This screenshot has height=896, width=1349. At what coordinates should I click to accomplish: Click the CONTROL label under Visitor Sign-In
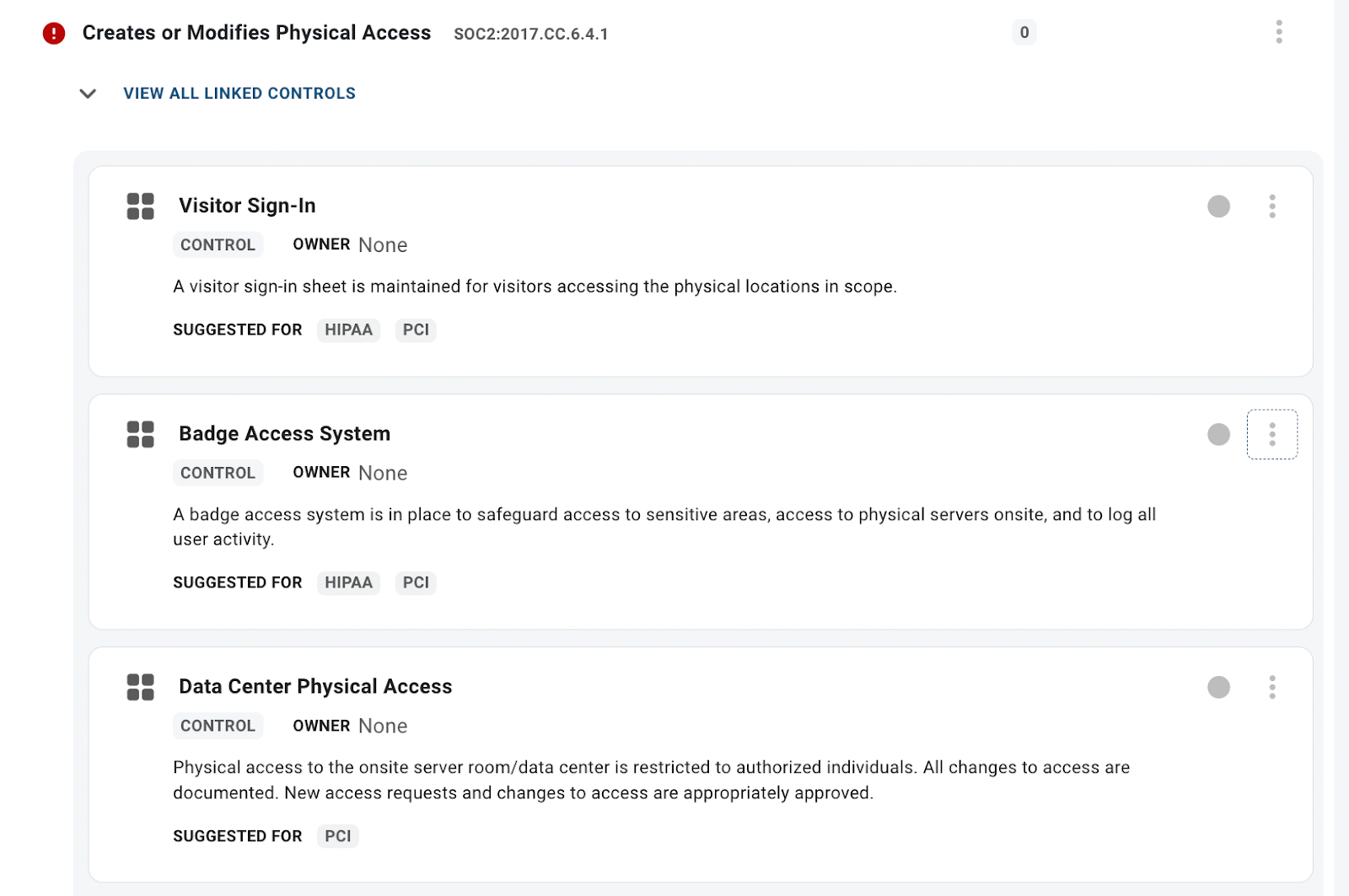click(x=218, y=244)
